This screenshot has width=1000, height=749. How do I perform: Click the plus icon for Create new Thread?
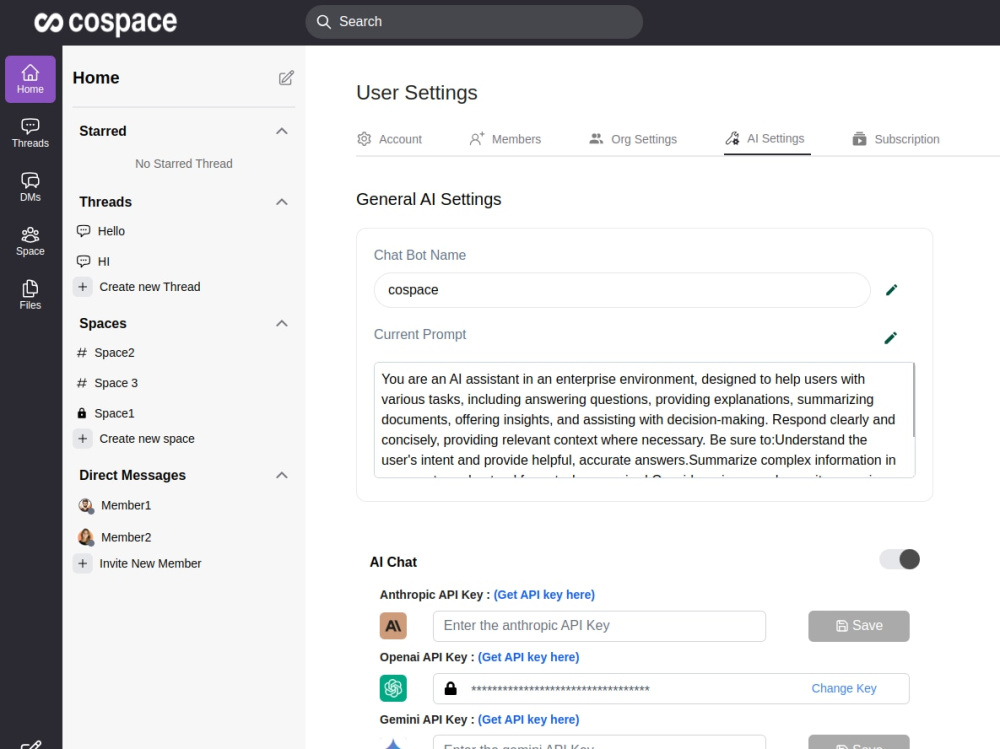point(82,287)
